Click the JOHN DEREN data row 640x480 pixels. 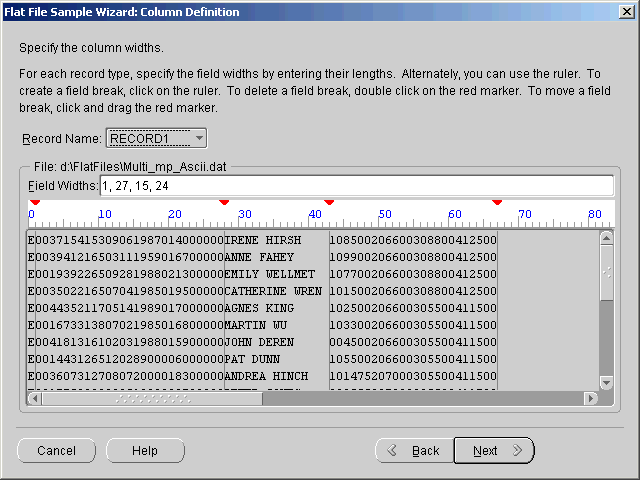pyautogui.click(x=262, y=342)
